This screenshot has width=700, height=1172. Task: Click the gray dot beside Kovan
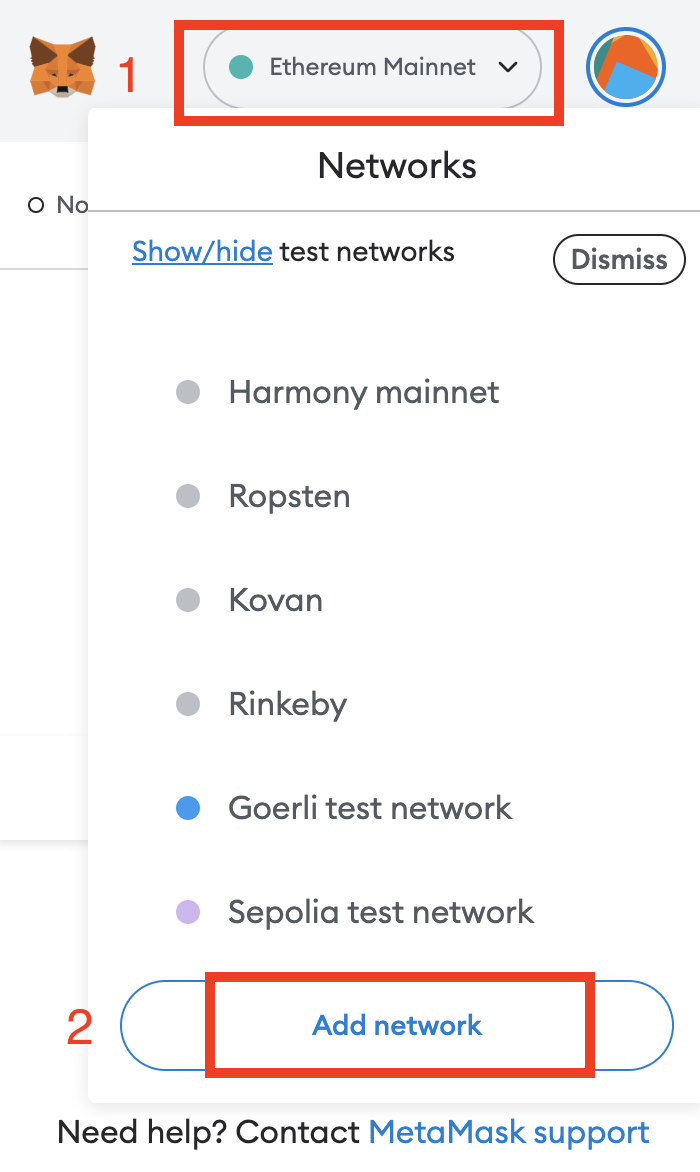[x=188, y=600]
